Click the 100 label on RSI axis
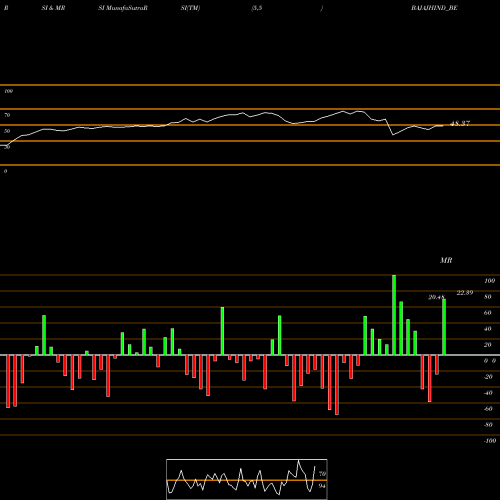The width and height of the screenshot is (500, 500). 8,91
